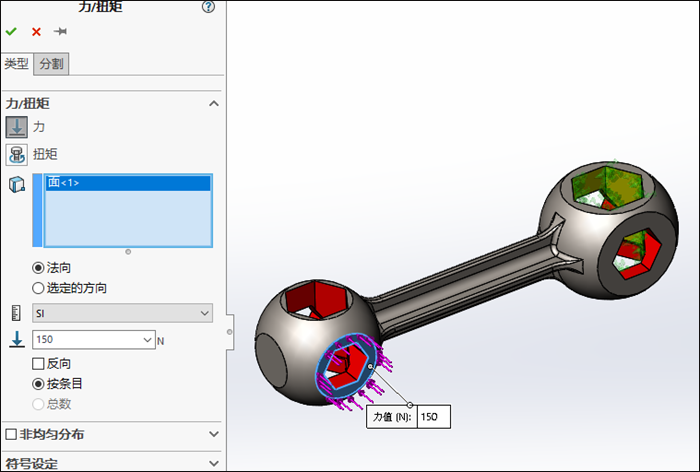Select the 选定的方向 radio option
This screenshot has height=472, width=700.
[38, 288]
